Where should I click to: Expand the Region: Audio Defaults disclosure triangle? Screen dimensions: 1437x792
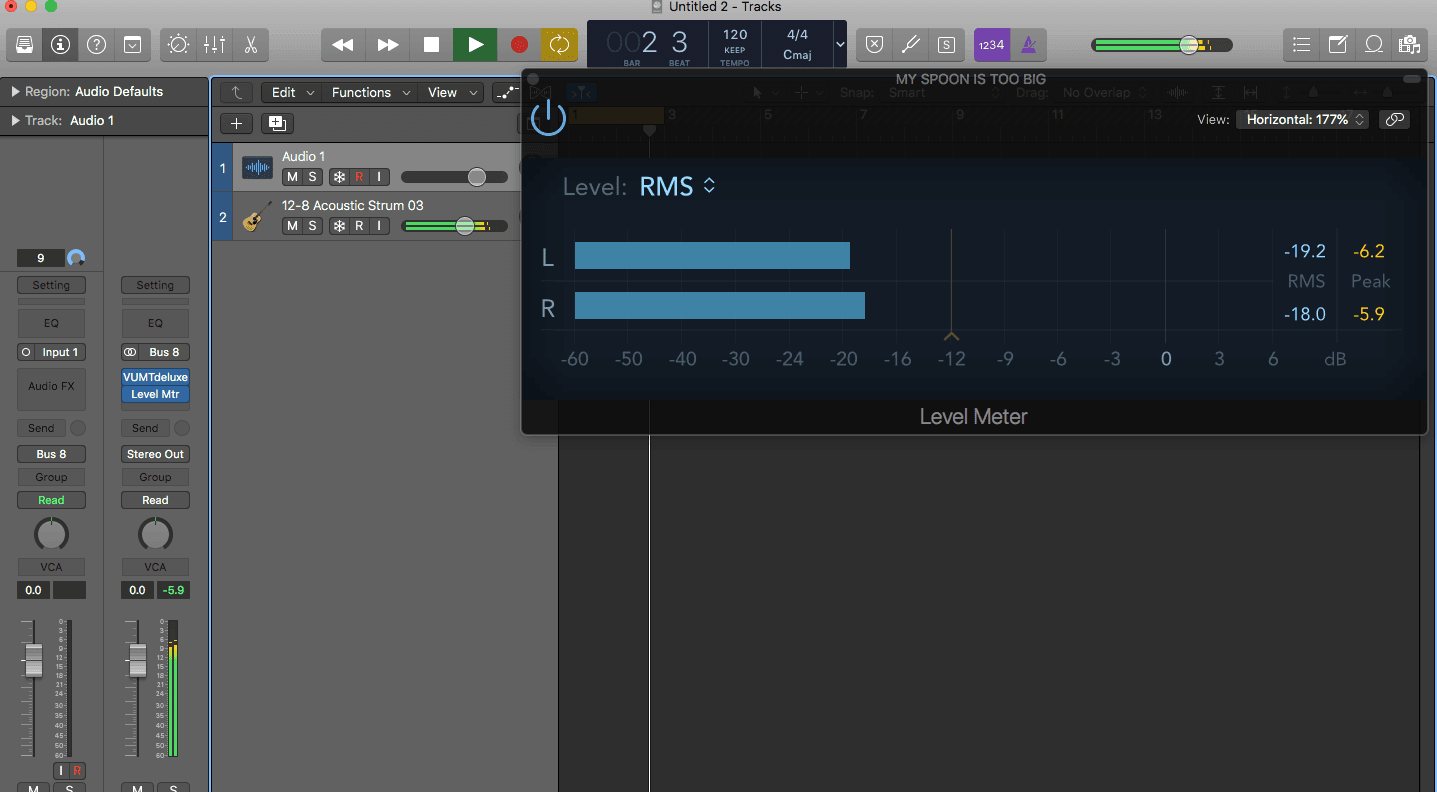coord(15,91)
